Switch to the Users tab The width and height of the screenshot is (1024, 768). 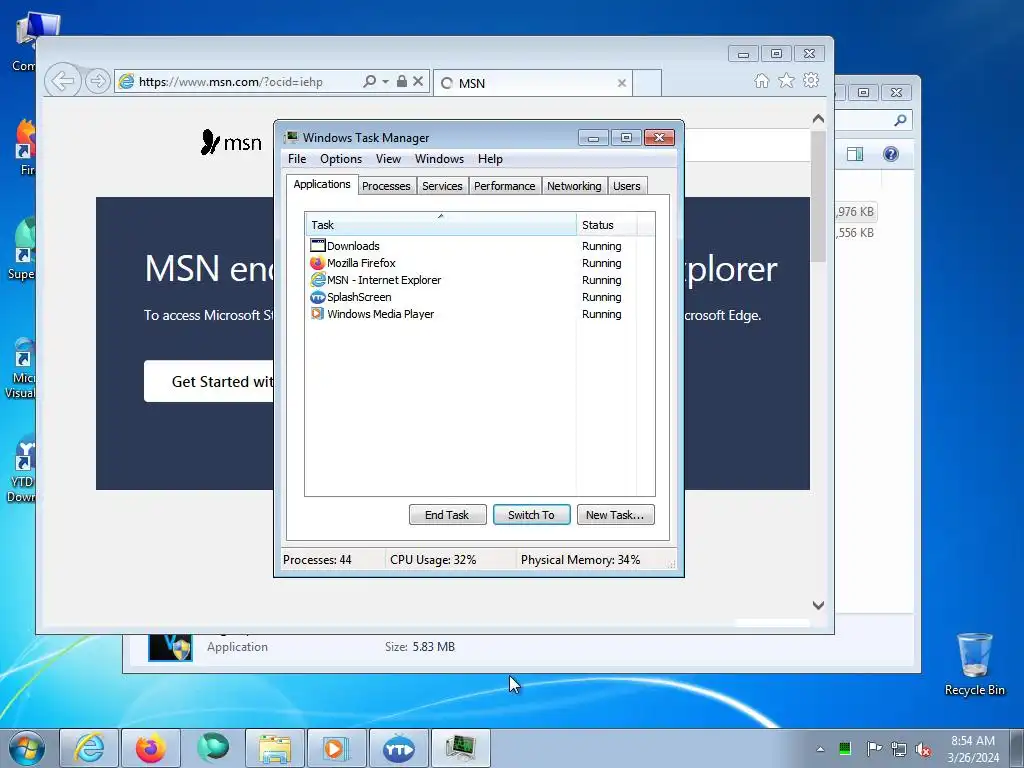tap(626, 186)
